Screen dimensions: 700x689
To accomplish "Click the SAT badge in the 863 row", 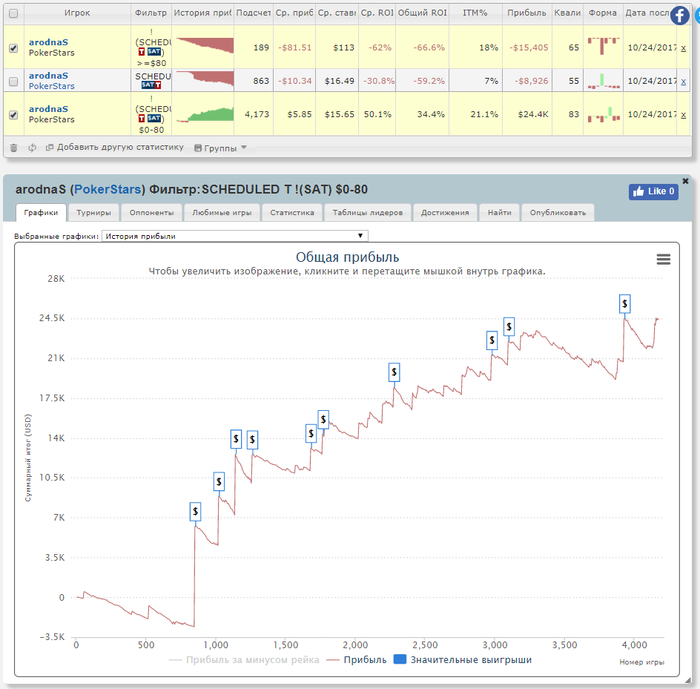I will click(x=148, y=85).
